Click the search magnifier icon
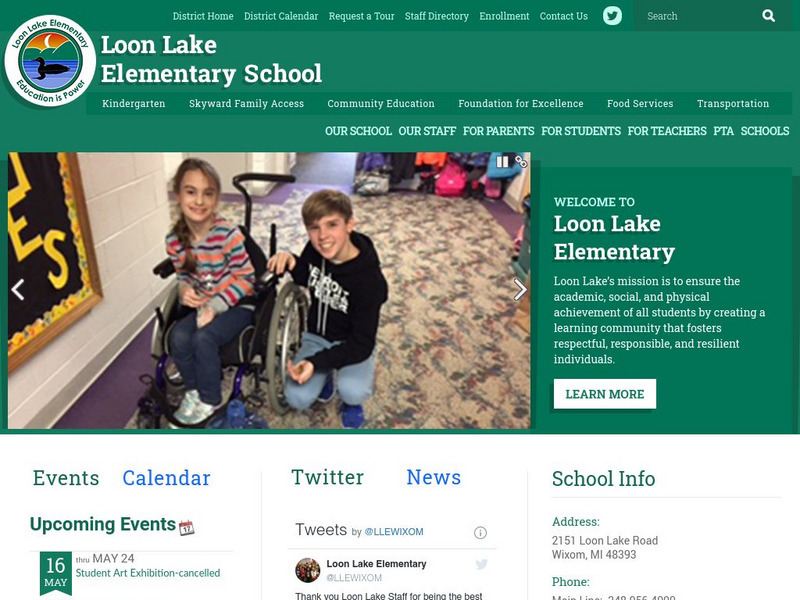800x600 pixels. [768, 16]
